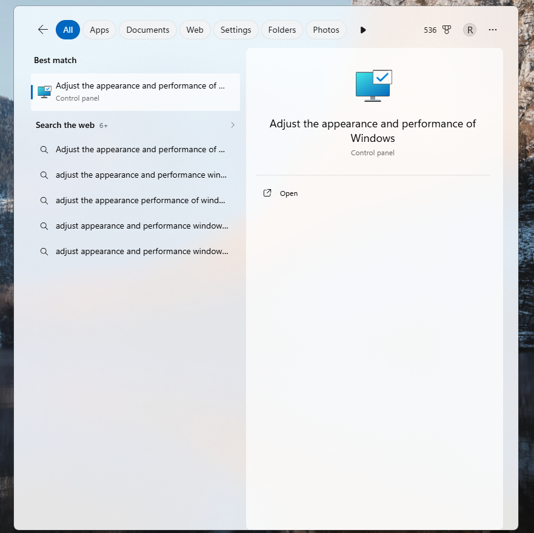Screen dimensions: 534x533
Task: Switch to the Apps filter
Action: pos(99,30)
